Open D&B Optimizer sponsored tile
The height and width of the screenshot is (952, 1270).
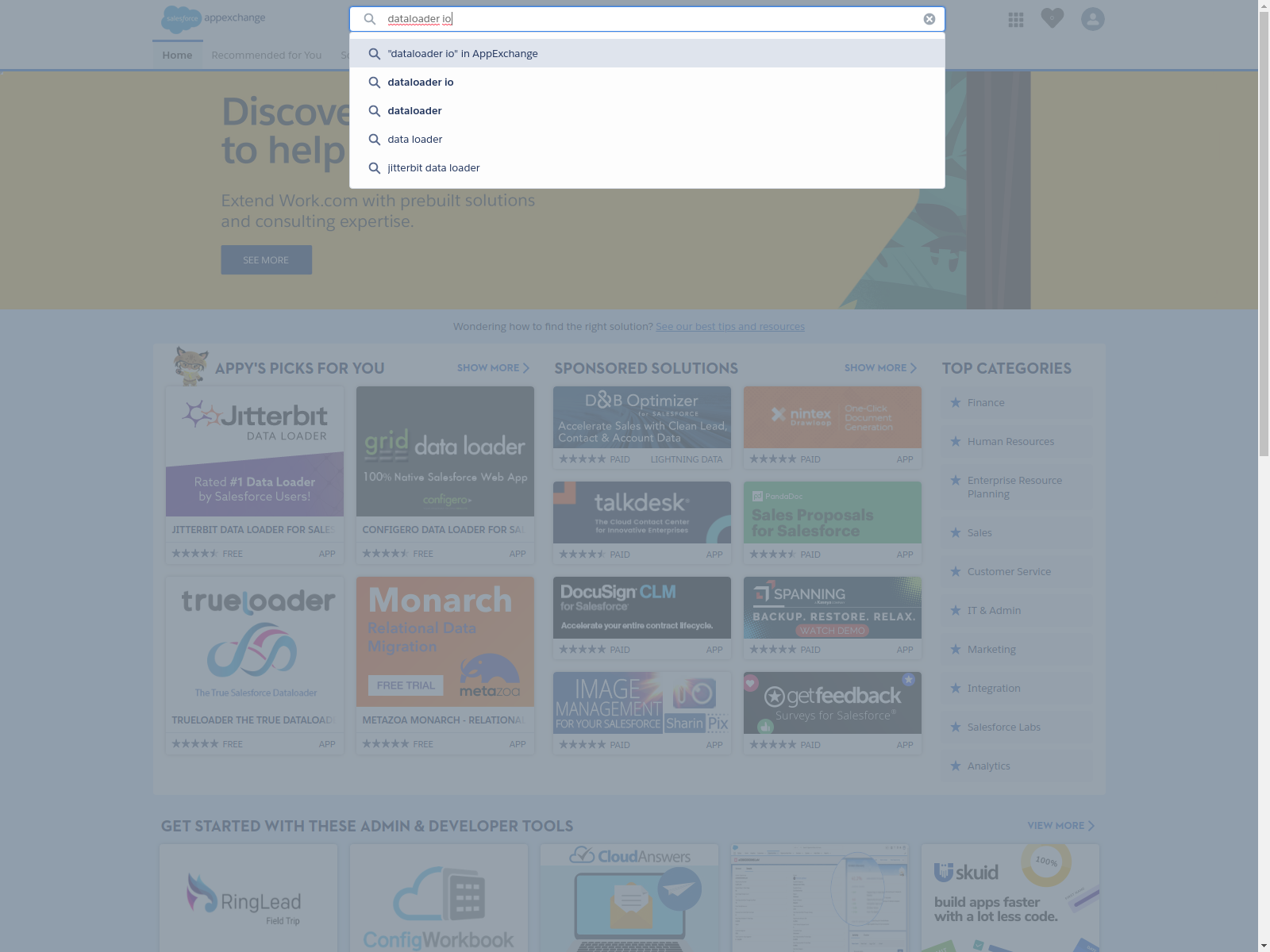(x=642, y=428)
